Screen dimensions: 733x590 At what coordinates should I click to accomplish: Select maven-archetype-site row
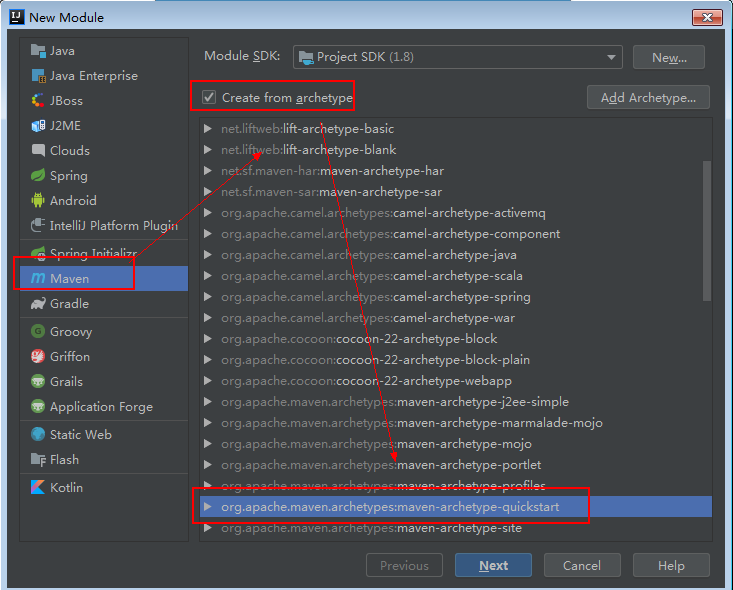point(456,528)
